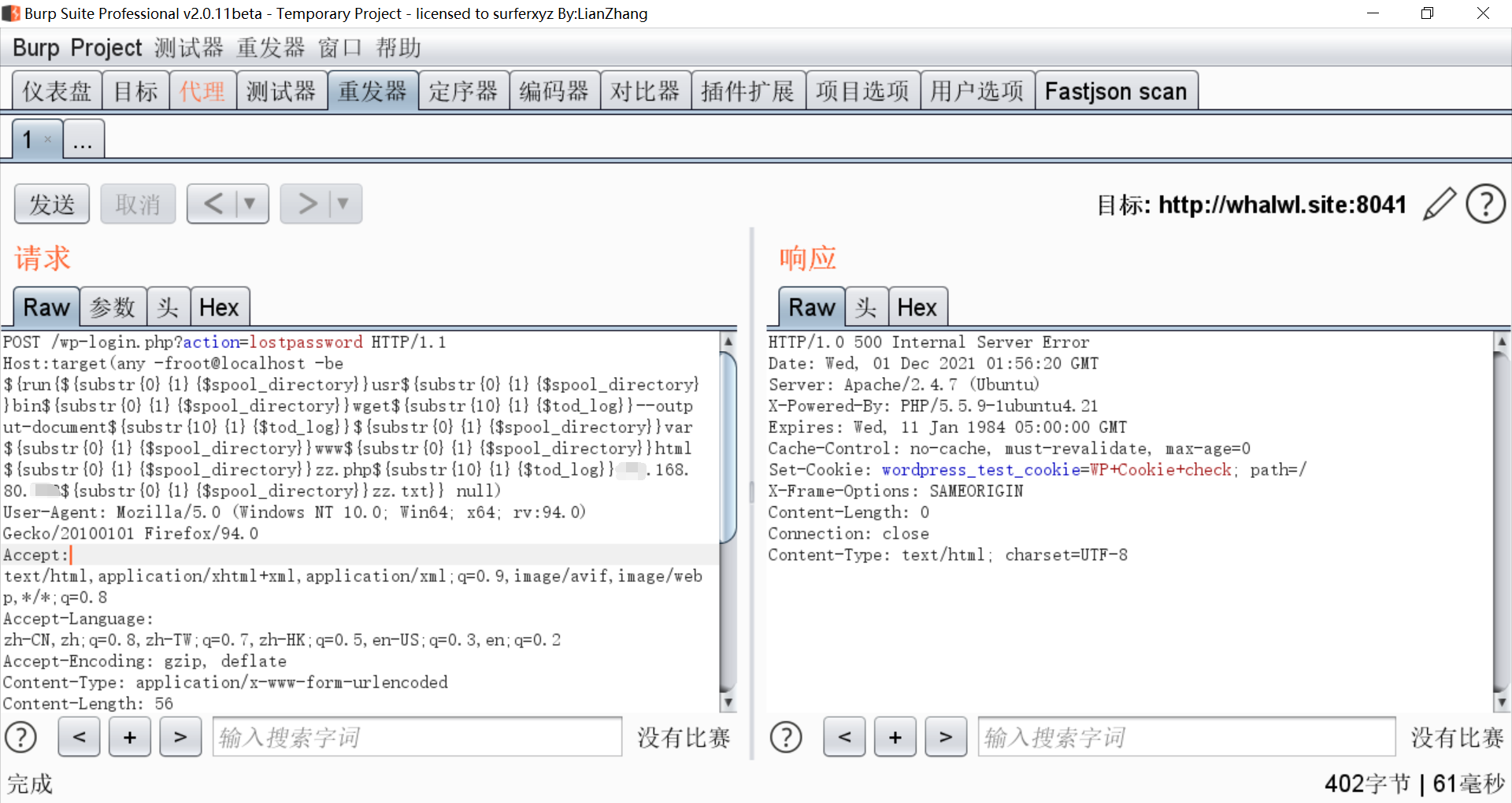Go to next search match in the response panel
This screenshot has width=1512, height=803.
945,737
